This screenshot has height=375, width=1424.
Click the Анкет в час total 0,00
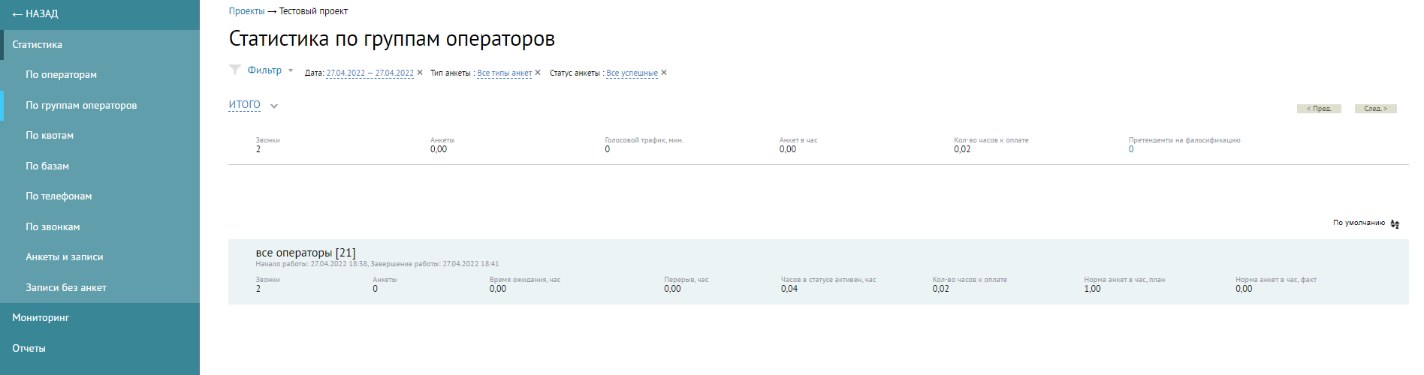[x=787, y=149]
